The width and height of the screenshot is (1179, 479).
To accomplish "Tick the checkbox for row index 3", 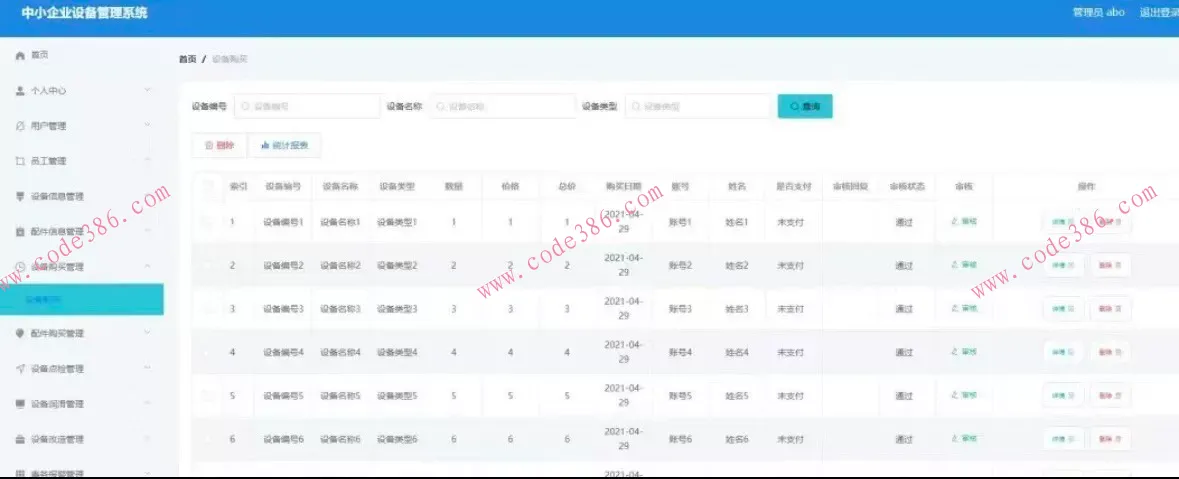I will 208,308.
